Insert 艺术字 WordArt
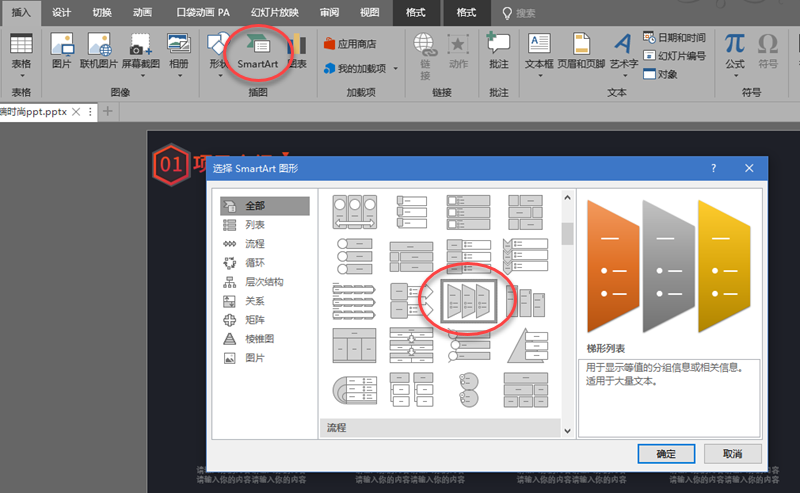This screenshot has width=800, height=493. 623,51
